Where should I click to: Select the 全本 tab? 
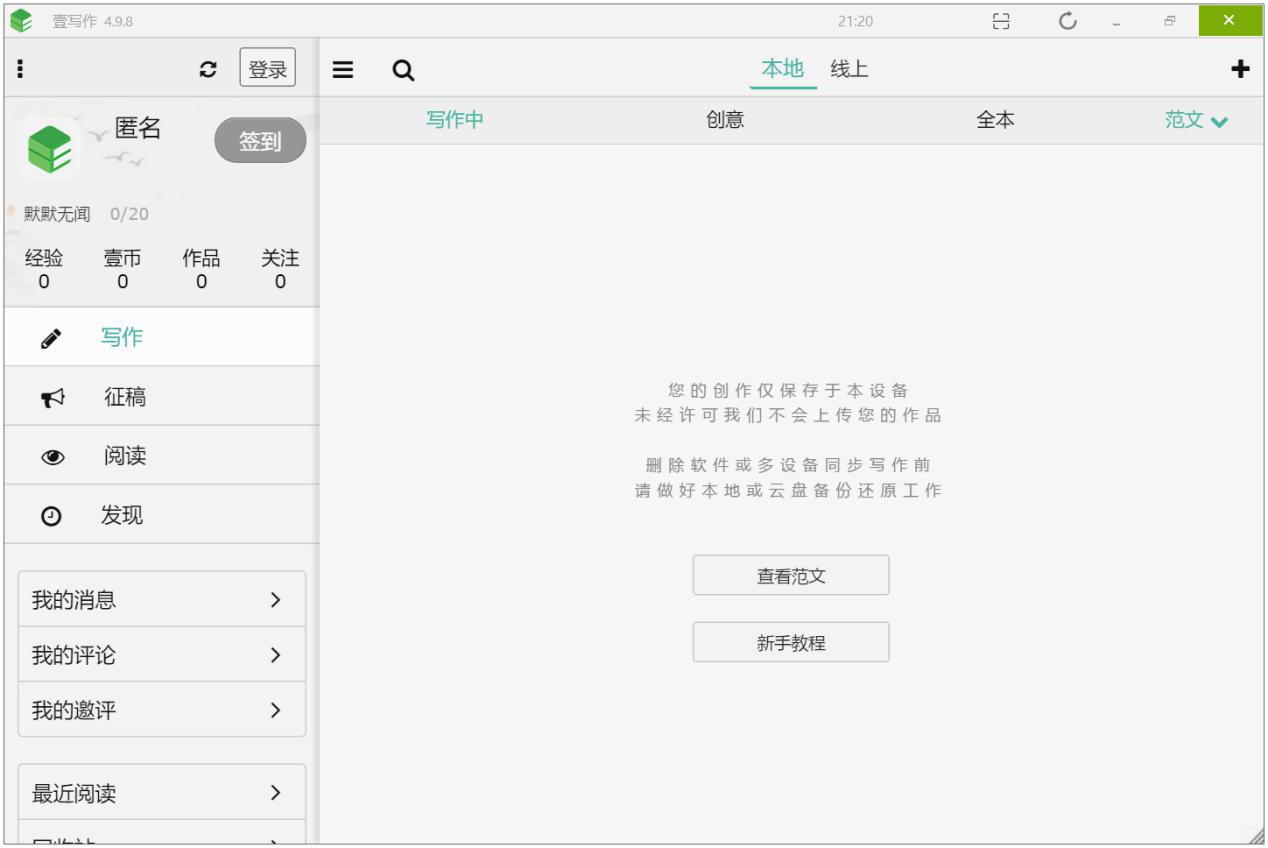tap(995, 120)
